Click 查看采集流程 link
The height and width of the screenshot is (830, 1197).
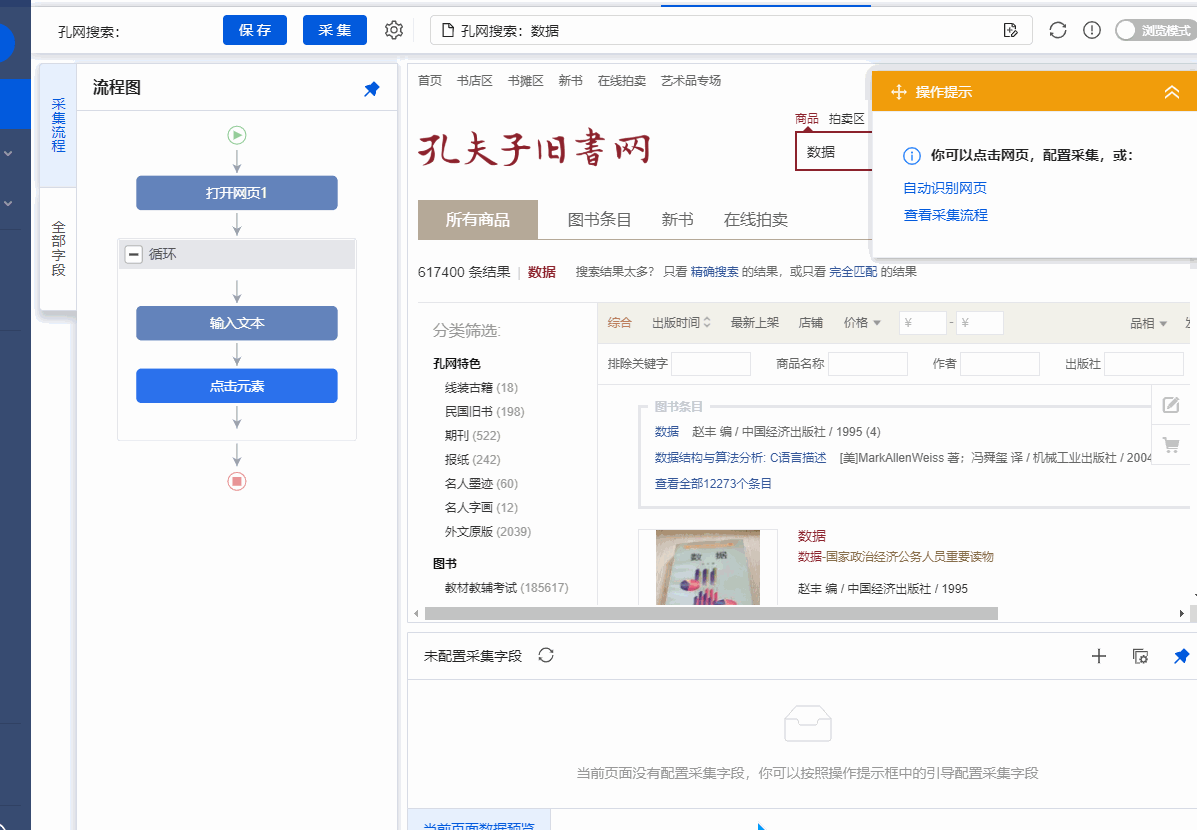(x=946, y=215)
